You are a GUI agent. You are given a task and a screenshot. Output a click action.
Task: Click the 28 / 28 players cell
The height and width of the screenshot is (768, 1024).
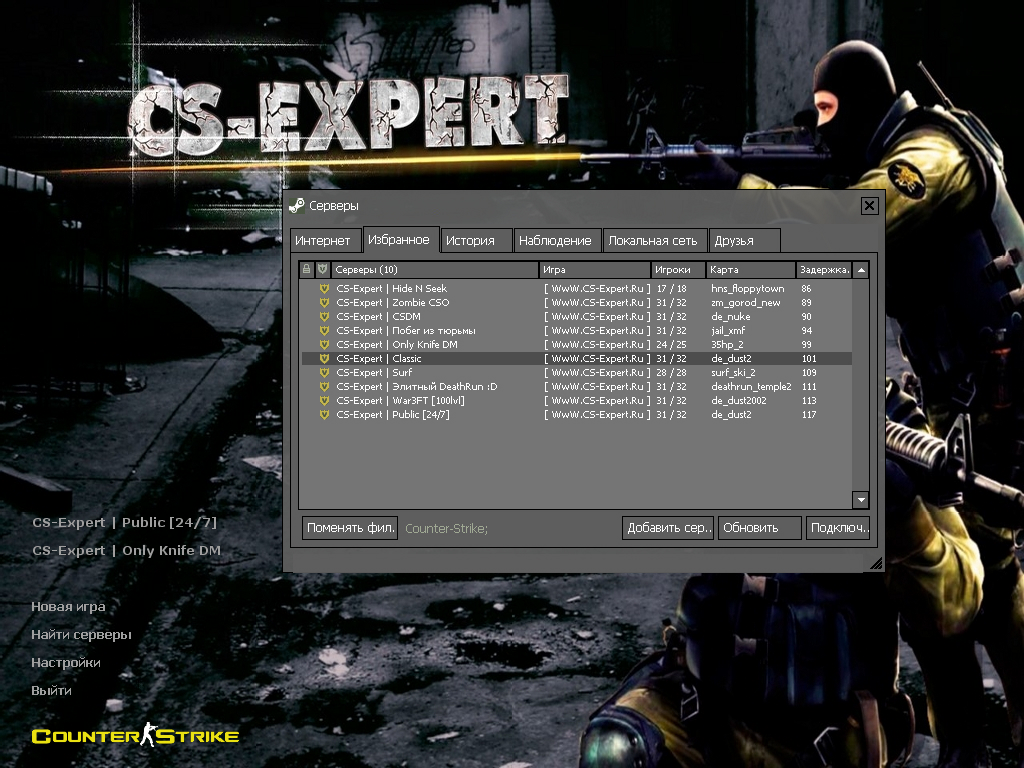click(x=671, y=373)
